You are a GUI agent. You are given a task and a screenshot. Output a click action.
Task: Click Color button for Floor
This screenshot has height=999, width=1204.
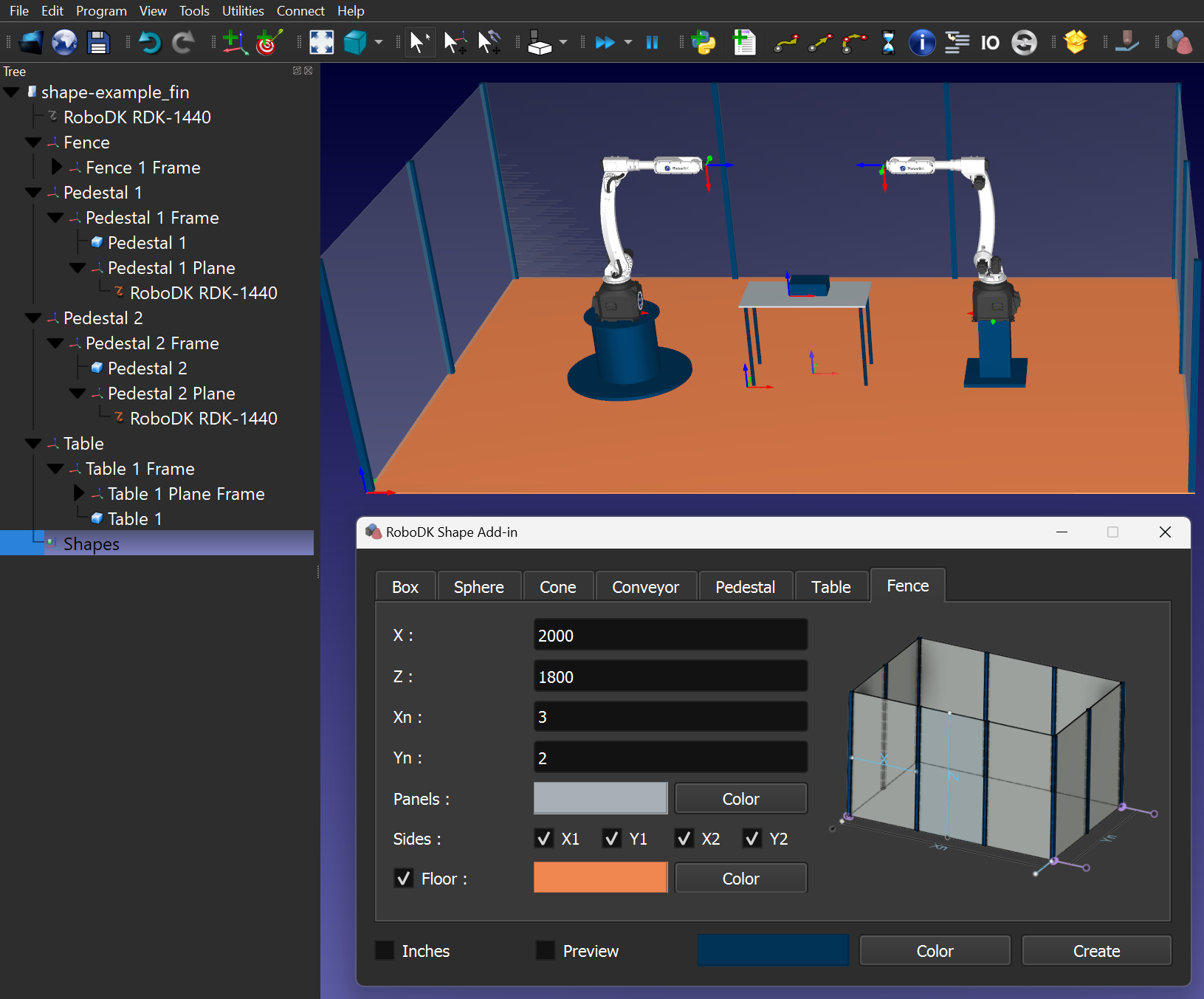(740, 878)
